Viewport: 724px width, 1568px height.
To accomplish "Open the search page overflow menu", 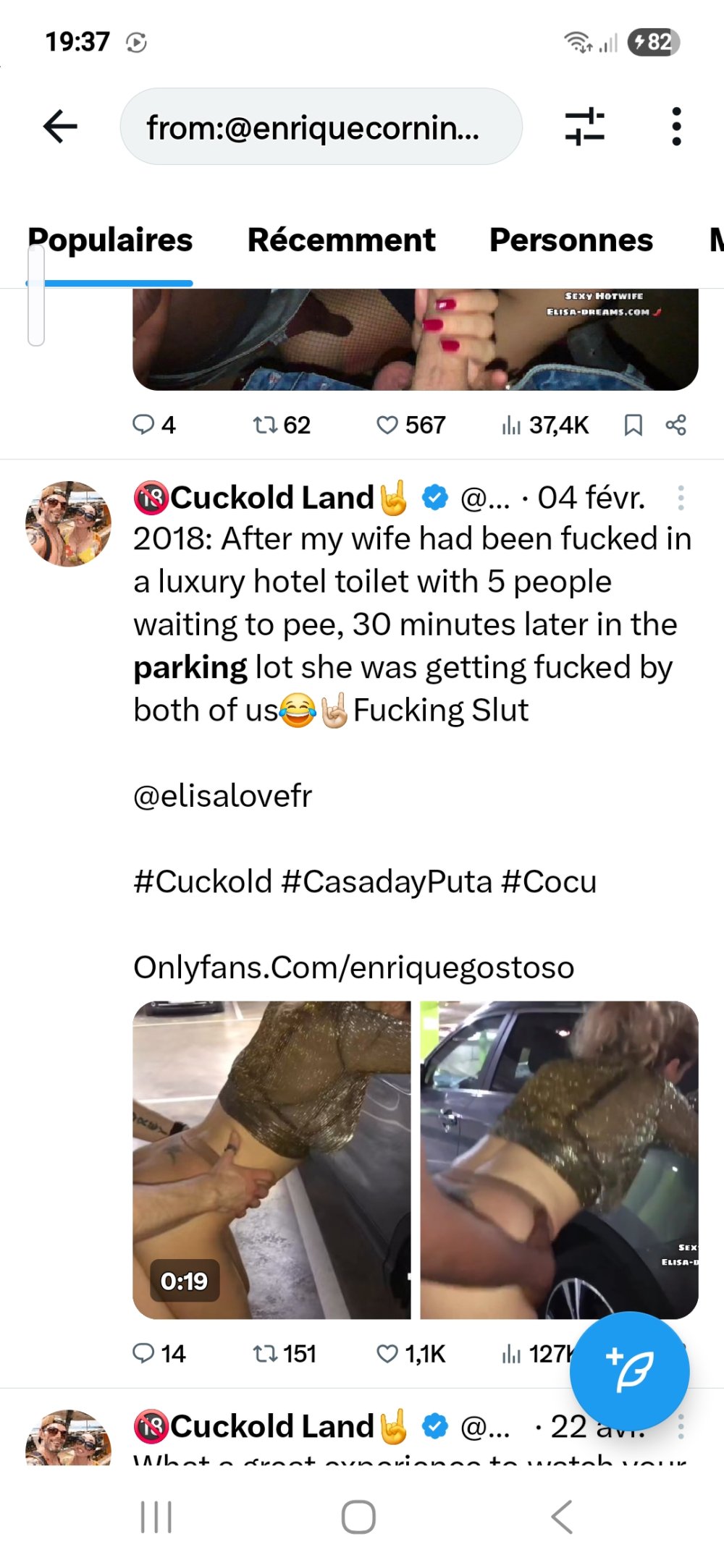I will pos(676,127).
